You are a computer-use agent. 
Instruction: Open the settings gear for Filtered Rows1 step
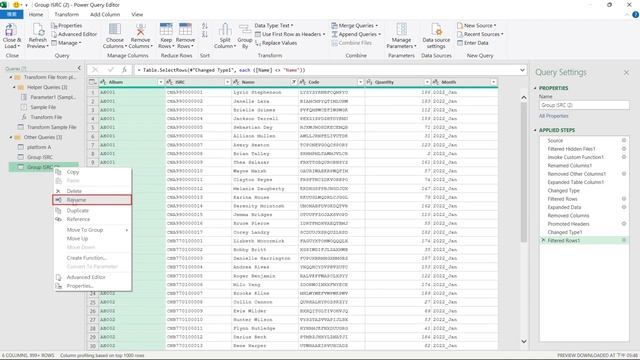(624, 240)
